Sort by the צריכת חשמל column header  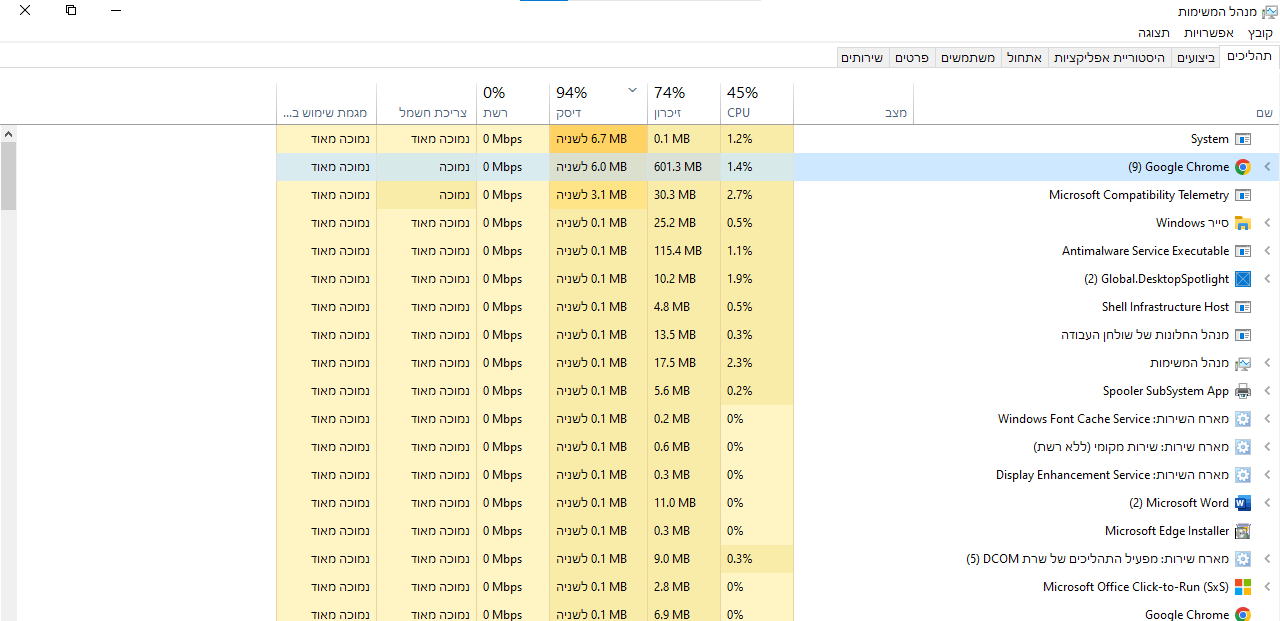point(427,102)
